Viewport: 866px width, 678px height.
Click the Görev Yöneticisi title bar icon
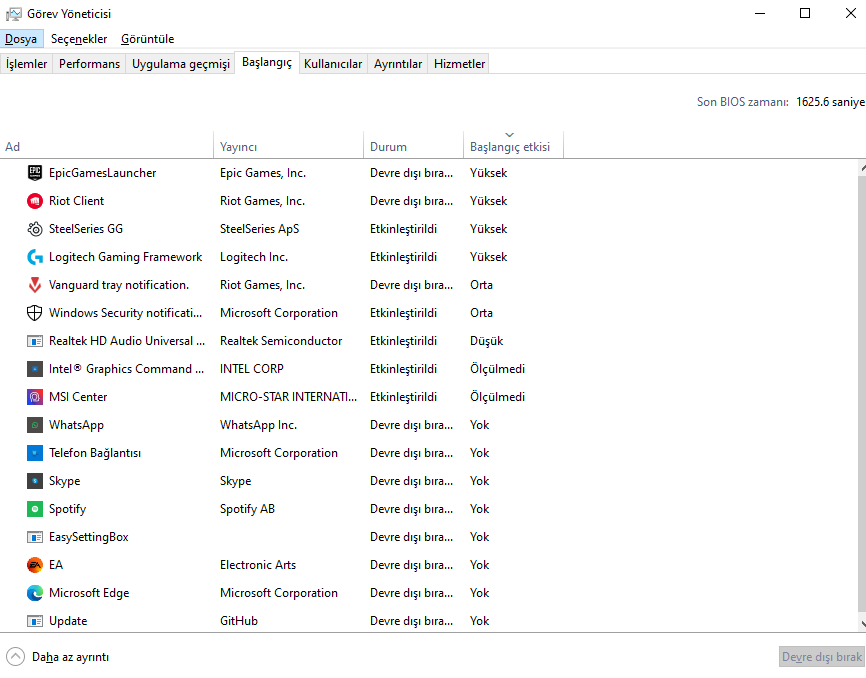(14, 14)
